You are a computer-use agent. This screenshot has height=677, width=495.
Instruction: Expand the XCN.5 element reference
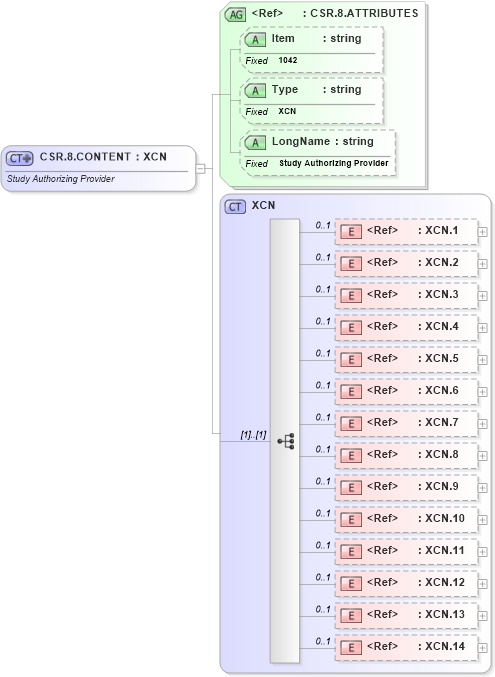(482, 360)
